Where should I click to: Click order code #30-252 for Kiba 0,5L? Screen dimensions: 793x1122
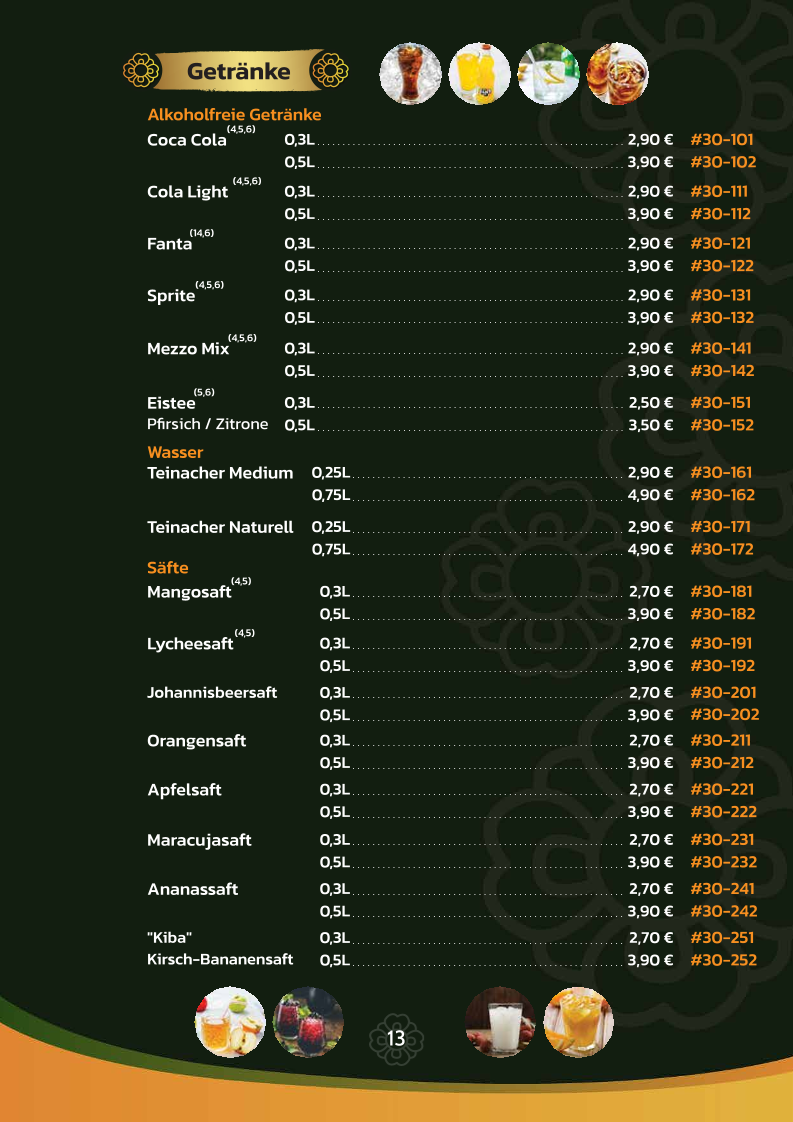(724, 960)
